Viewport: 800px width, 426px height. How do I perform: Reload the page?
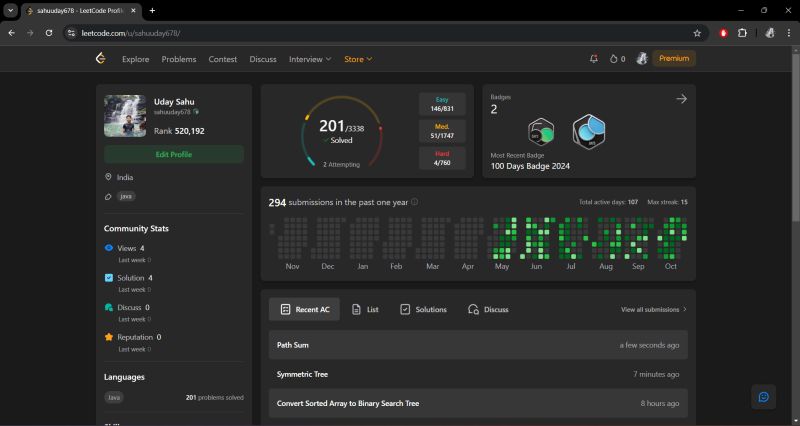tap(49, 32)
